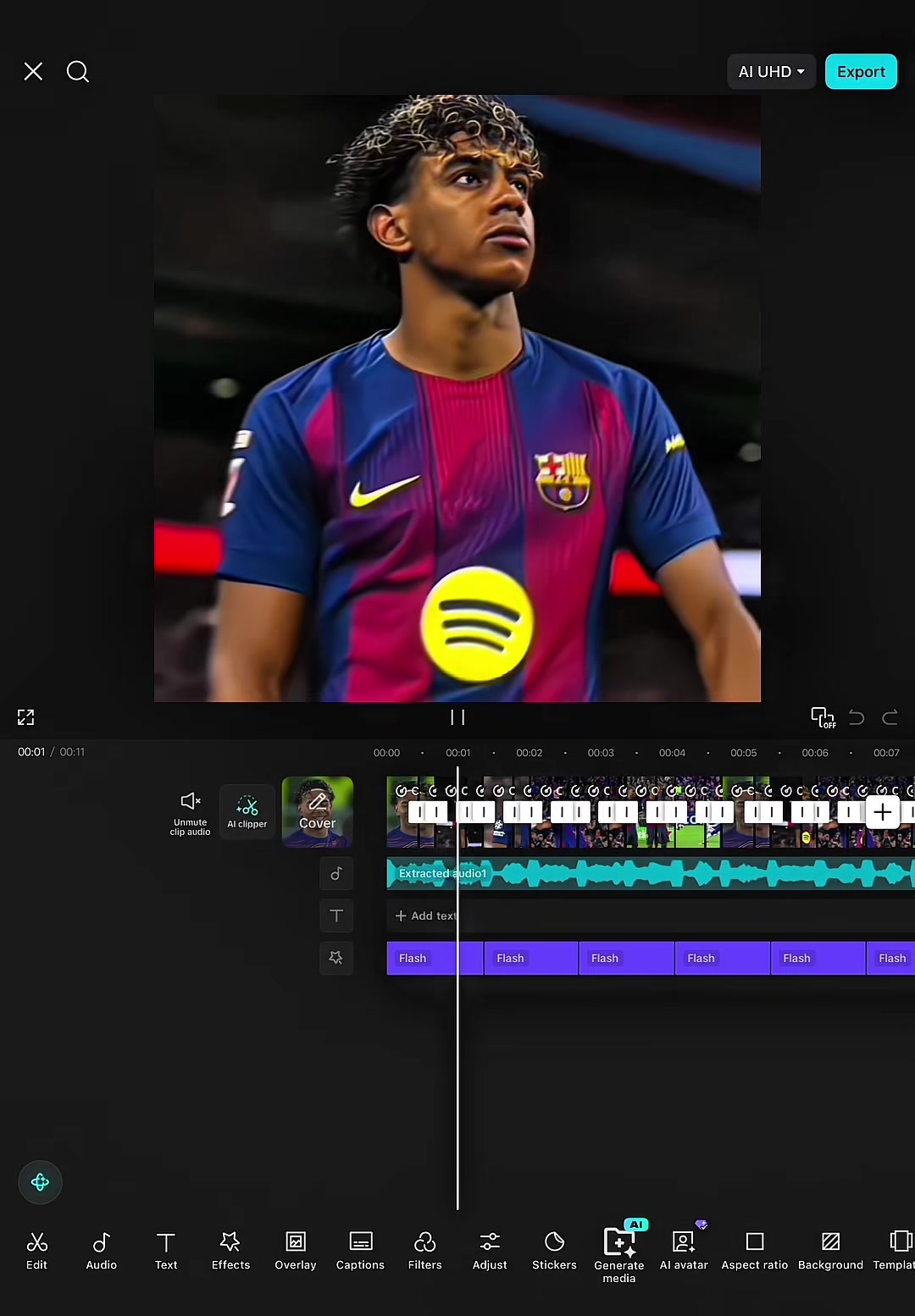Viewport: 915px width, 1316px height.
Task: Open the Captions tool
Action: (x=360, y=1251)
